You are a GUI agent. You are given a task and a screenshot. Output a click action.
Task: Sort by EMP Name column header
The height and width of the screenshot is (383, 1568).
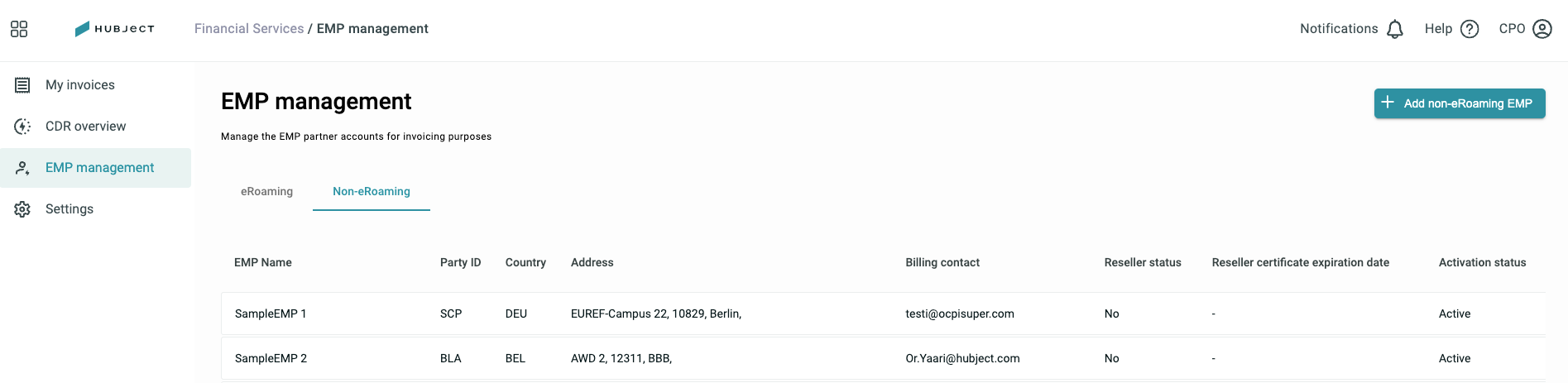pyautogui.click(x=263, y=262)
